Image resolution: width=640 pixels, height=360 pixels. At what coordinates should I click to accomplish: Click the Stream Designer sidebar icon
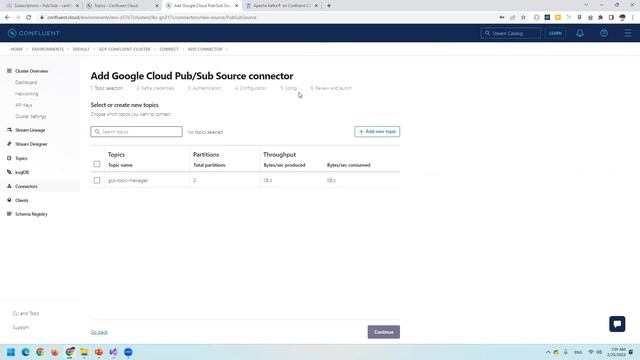pyautogui.click(x=9, y=144)
